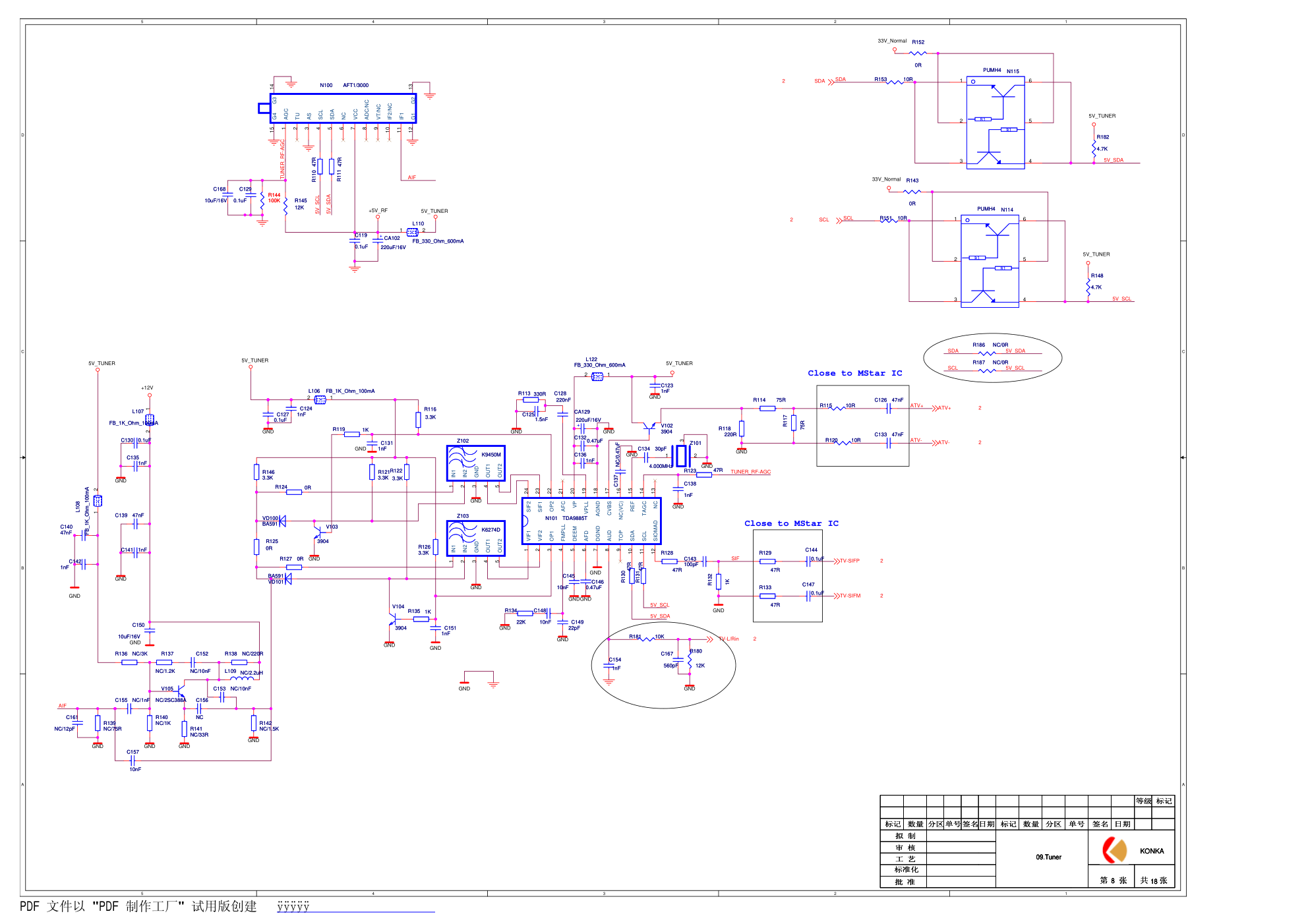
Task: Select the TV-SIFM port label
Action: (850, 596)
